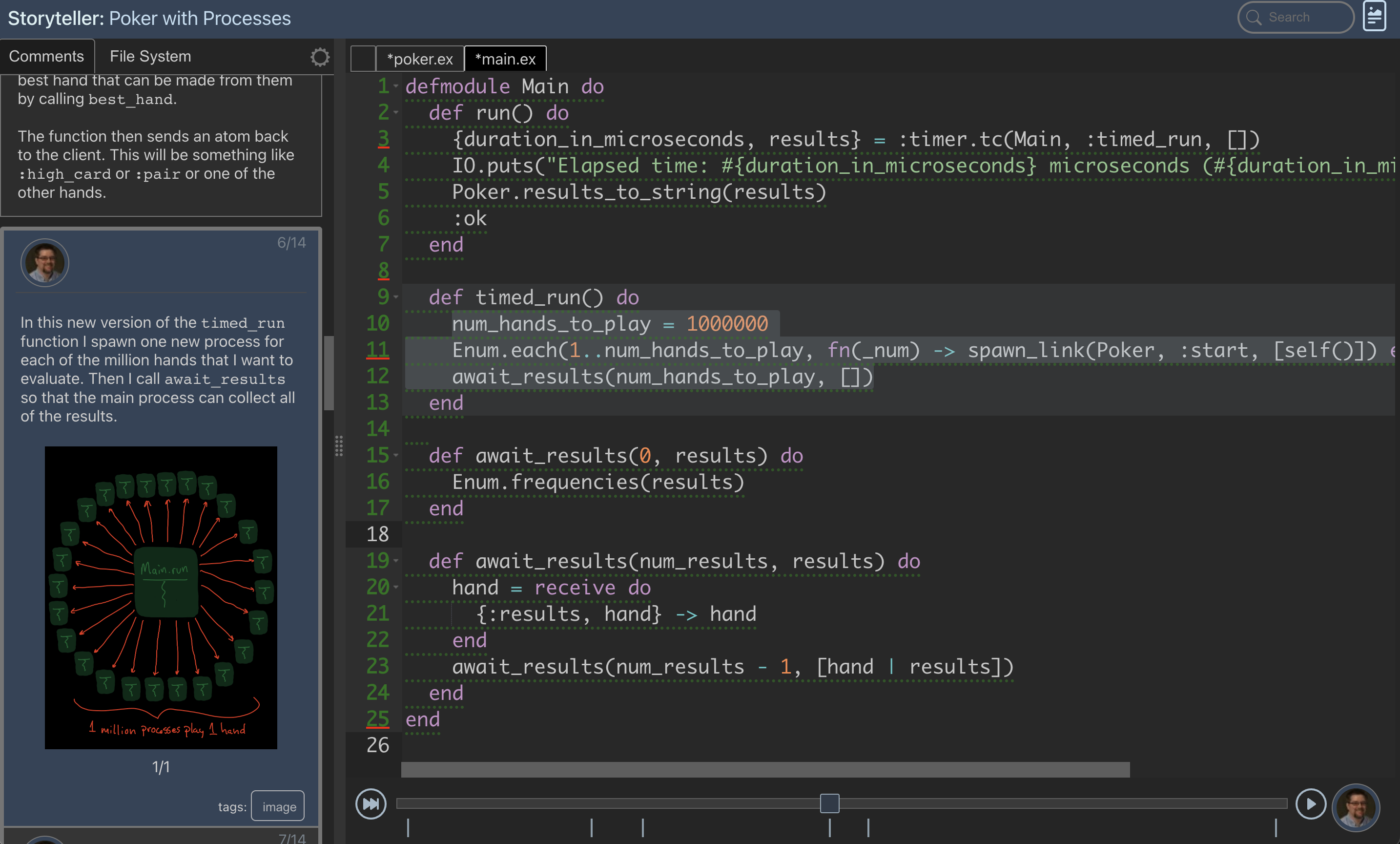
Task: Open the 1 million processes diagram thumbnail
Action: (161, 597)
